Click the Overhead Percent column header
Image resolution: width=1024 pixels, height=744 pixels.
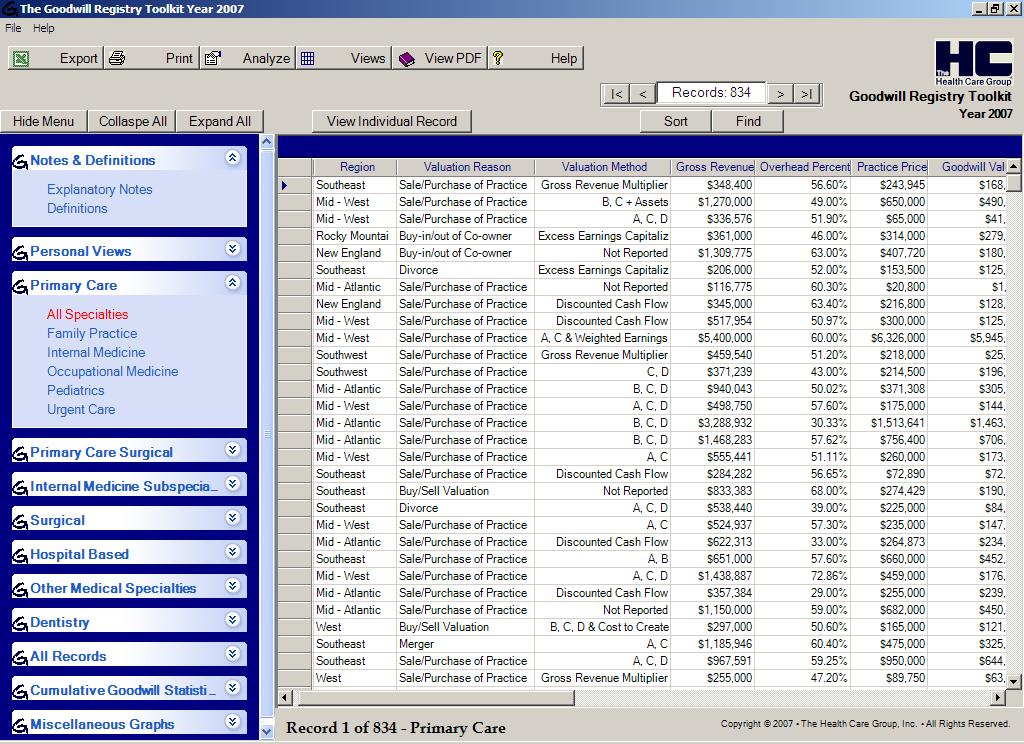click(x=803, y=167)
